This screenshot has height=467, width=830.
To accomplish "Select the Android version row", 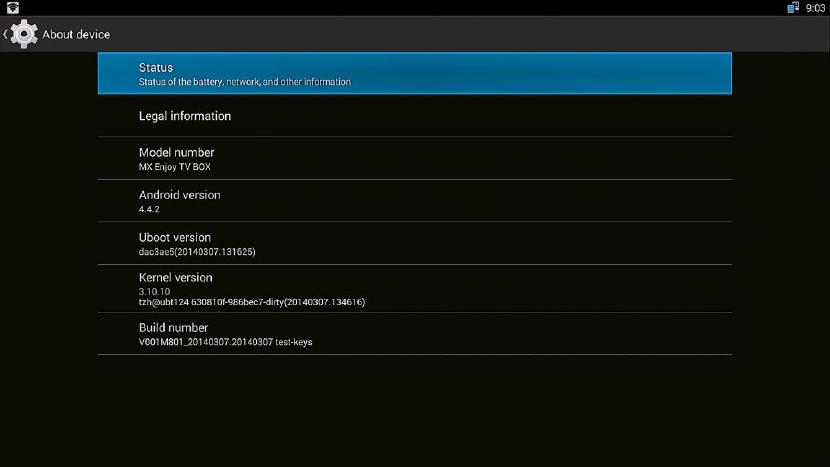I will [x=414, y=201].
